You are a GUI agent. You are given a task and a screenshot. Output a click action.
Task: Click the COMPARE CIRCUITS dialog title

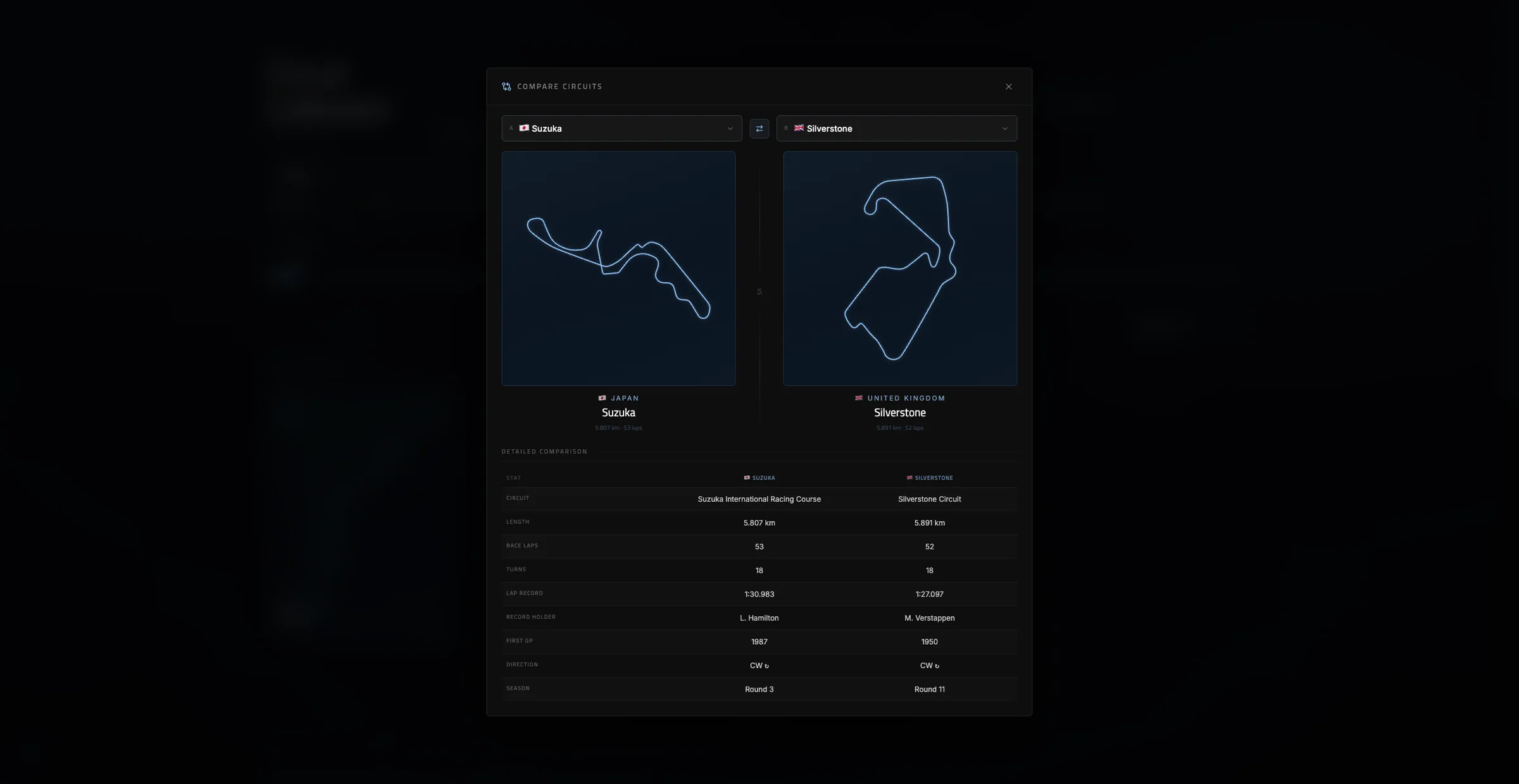pos(559,87)
